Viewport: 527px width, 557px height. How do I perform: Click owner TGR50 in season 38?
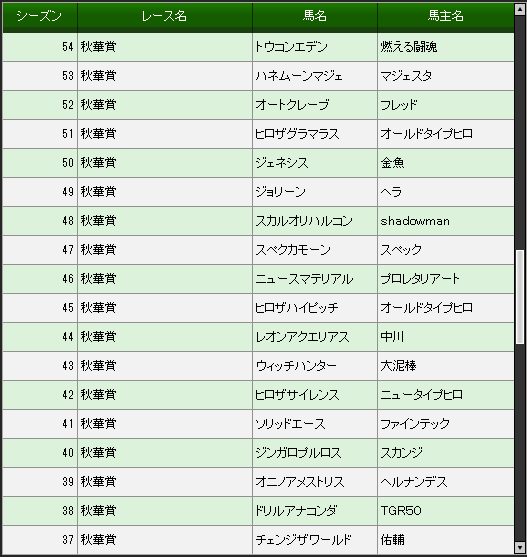point(401,511)
